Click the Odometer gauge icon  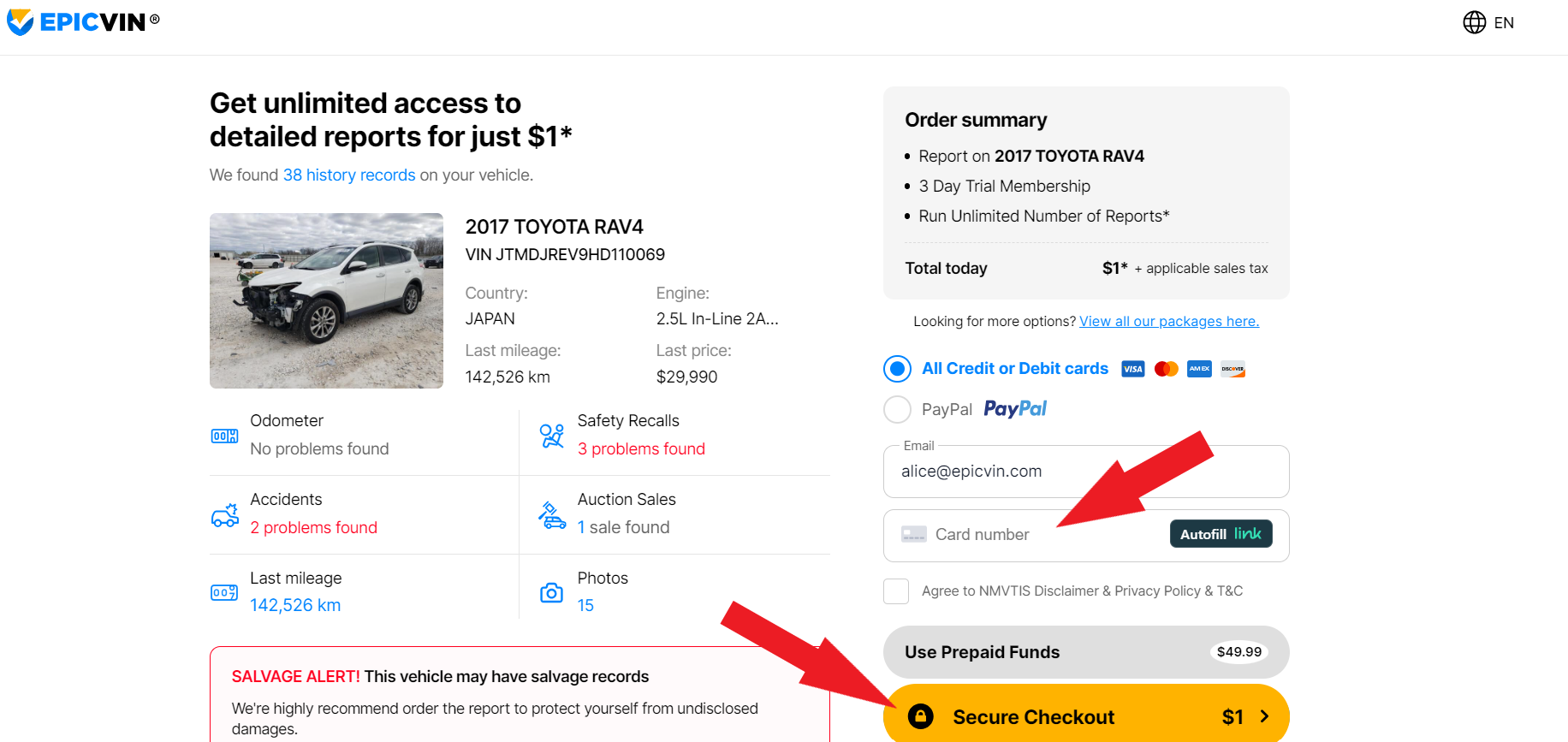224,436
